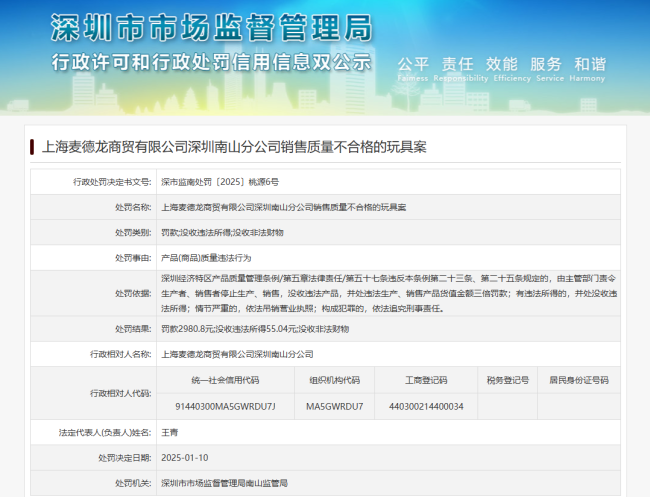This screenshot has height=497, width=650.
Task: Click the 组织机构代码 column header
Action: tap(335, 380)
